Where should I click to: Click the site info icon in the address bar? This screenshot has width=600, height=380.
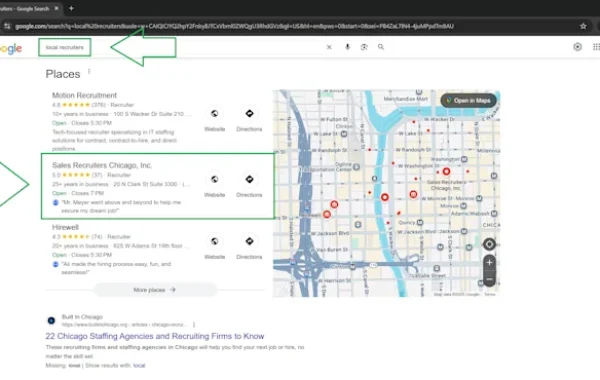click(x=7, y=26)
